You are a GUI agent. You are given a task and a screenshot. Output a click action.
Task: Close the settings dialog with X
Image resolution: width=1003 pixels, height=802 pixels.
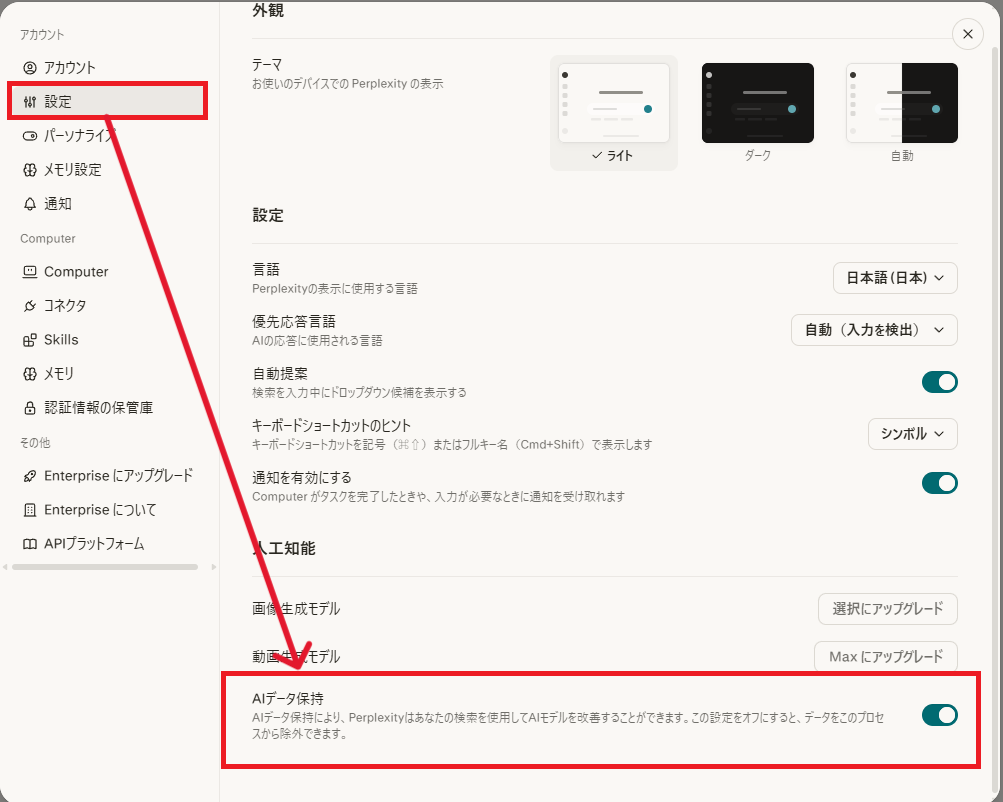(x=968, y=34)
